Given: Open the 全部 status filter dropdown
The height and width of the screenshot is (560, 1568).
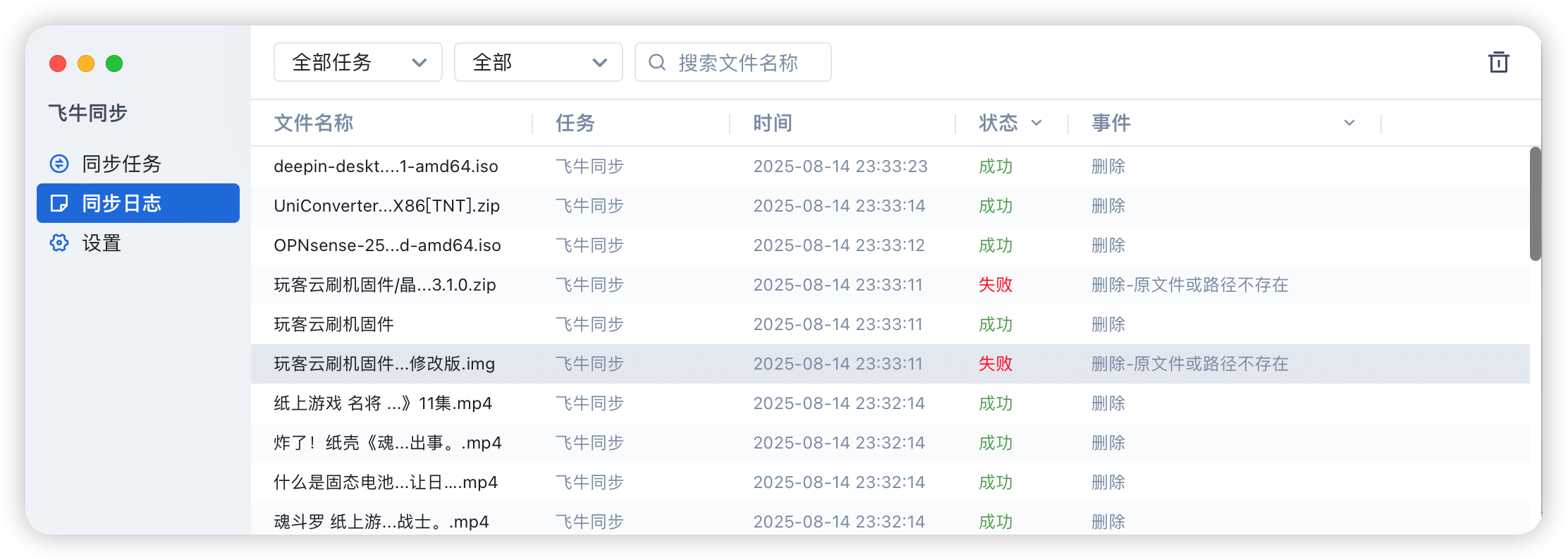Looking at the screenshot, I should 538,62.
